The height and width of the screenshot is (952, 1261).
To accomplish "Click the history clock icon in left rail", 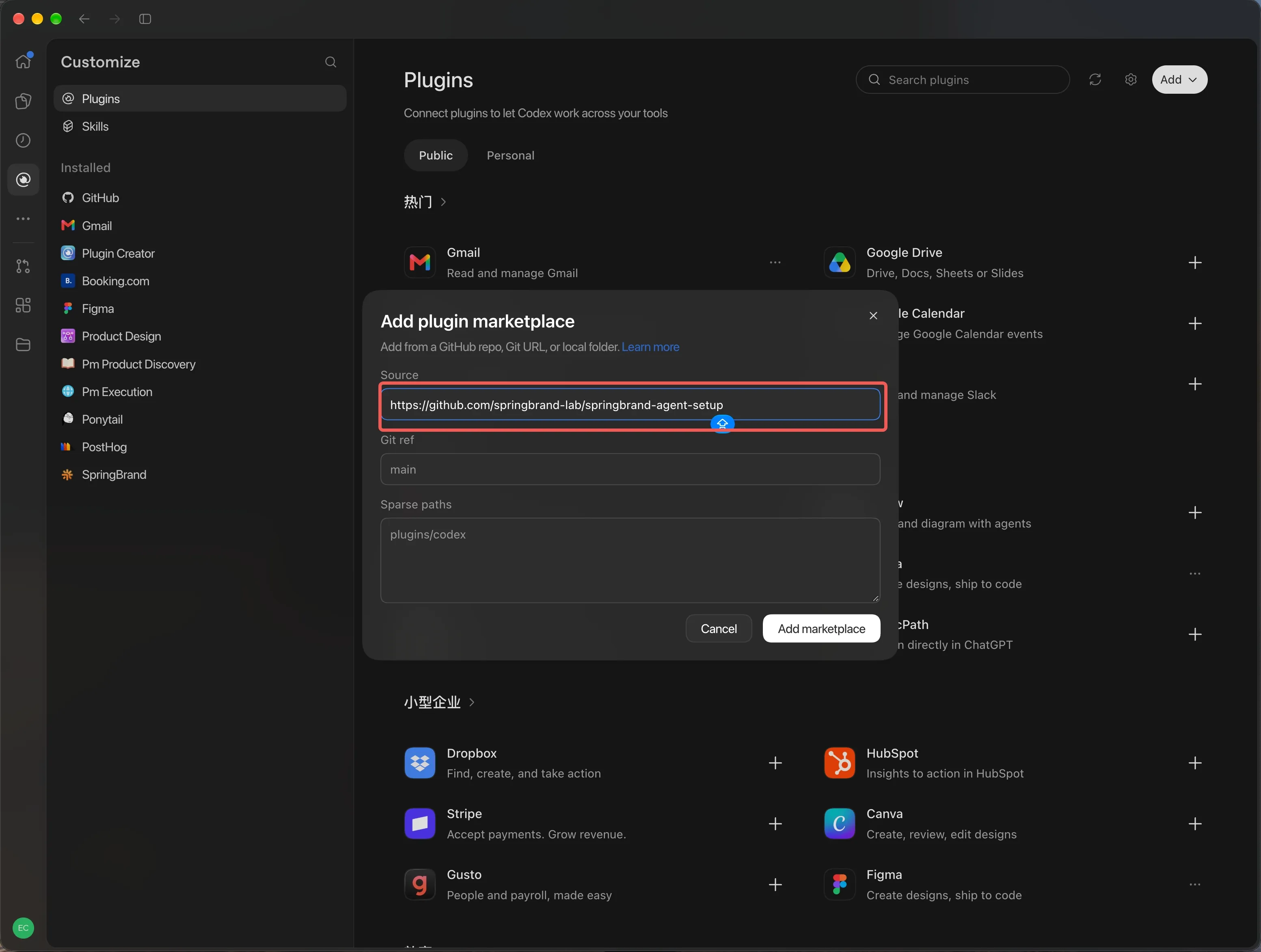I will click(24, 140).
